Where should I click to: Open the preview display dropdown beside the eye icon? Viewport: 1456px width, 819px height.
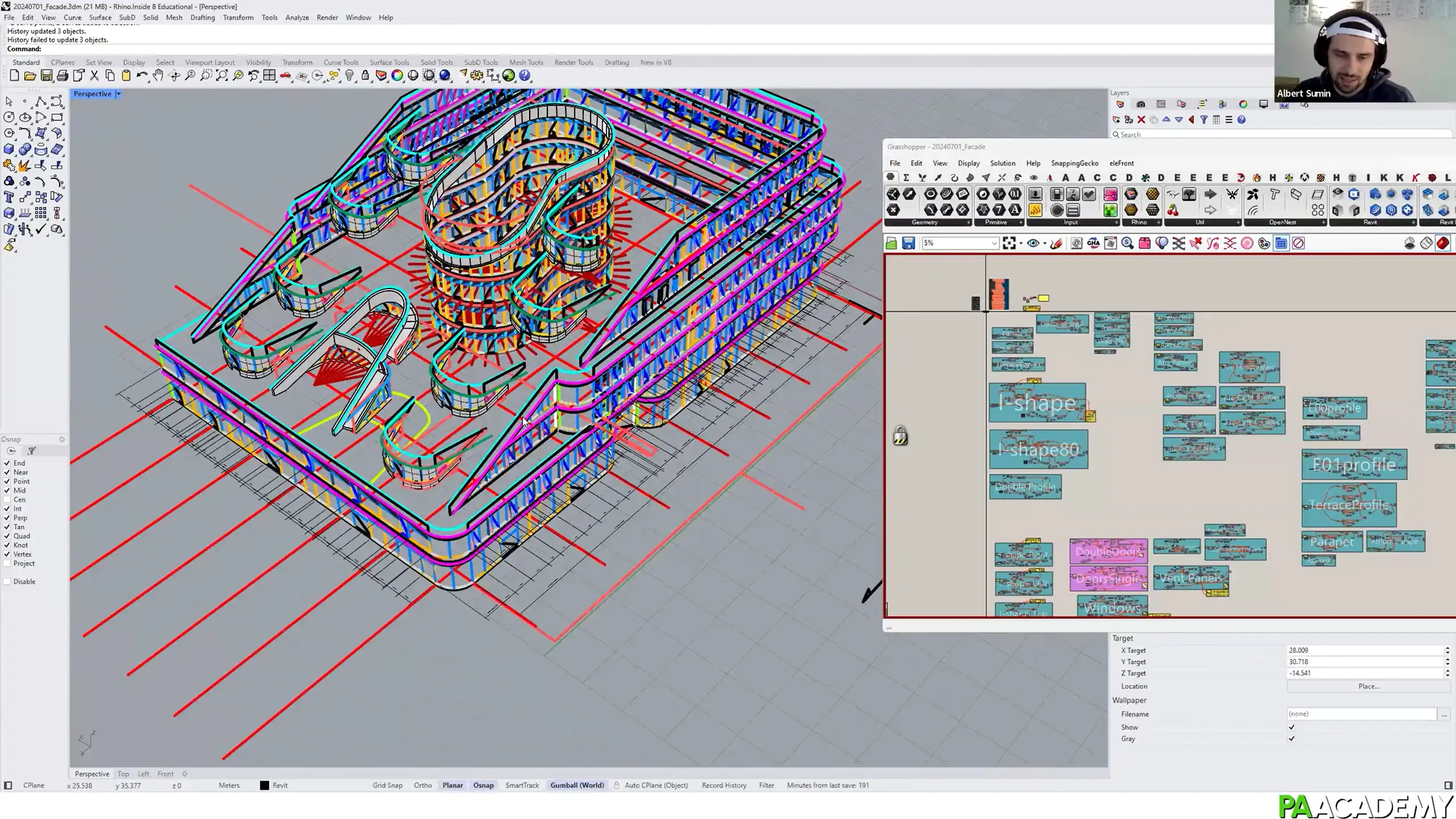tap(1045, 243)
